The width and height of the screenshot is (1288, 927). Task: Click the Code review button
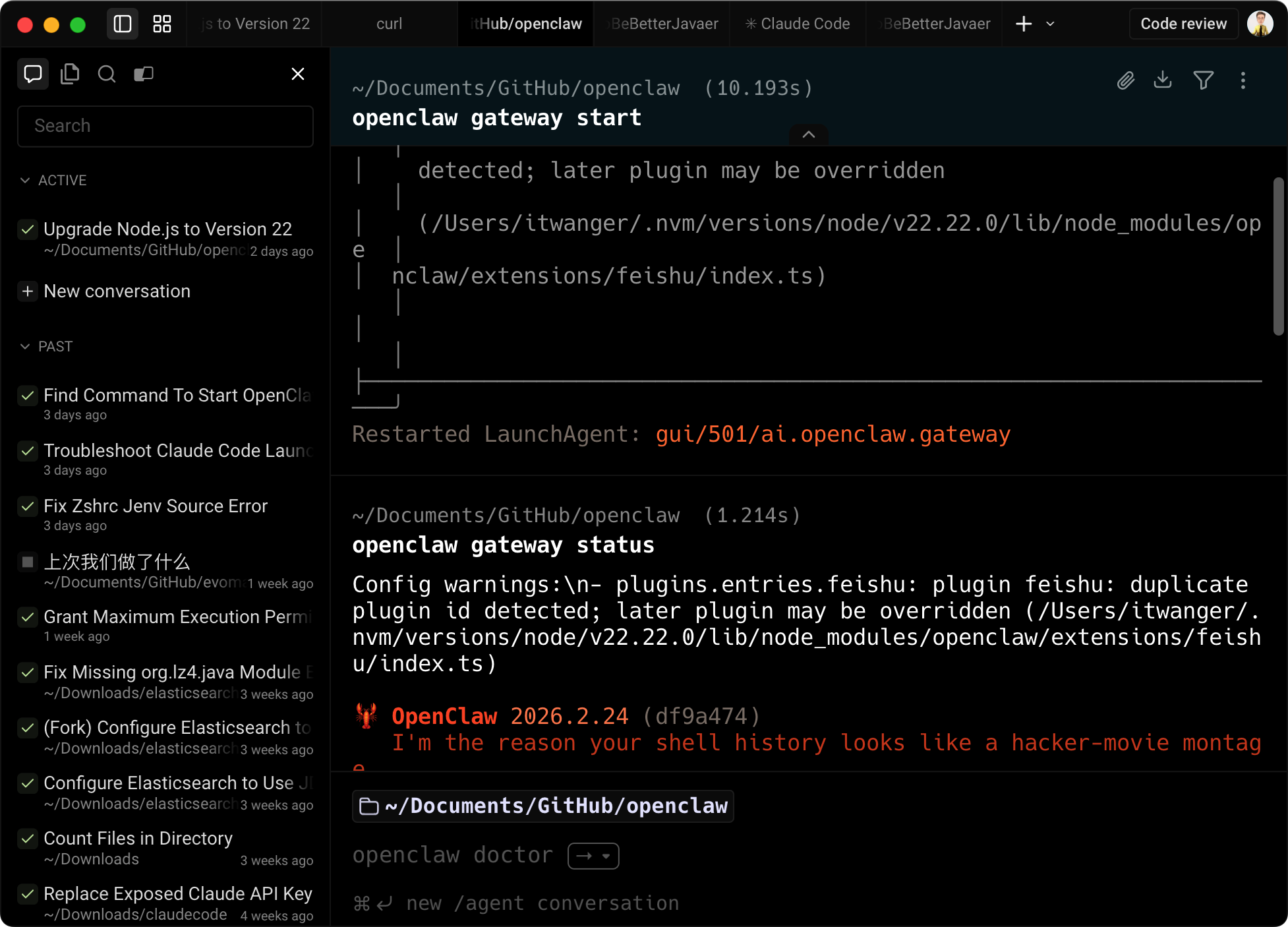click(x=1183, y=24)
